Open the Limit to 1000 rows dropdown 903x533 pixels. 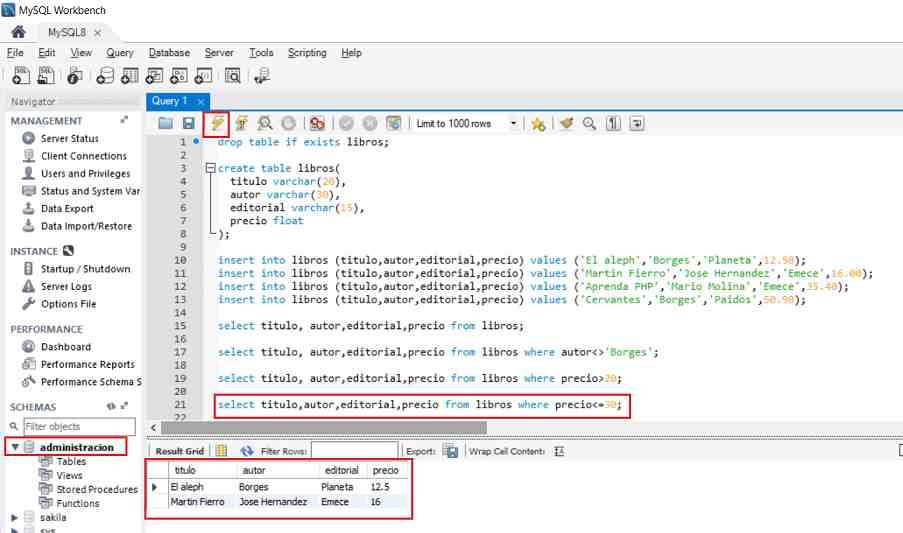(x=514, y=123)
